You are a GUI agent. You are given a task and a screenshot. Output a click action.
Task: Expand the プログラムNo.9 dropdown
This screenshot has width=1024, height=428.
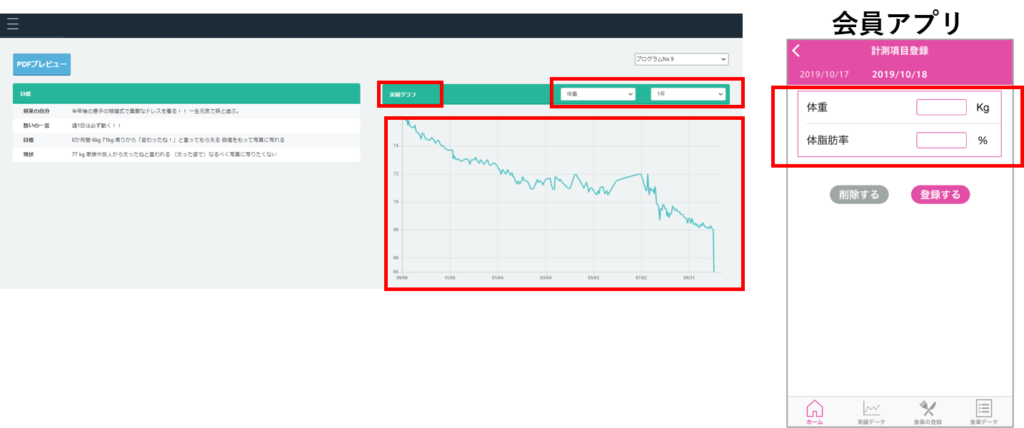[x=681, y=59]
